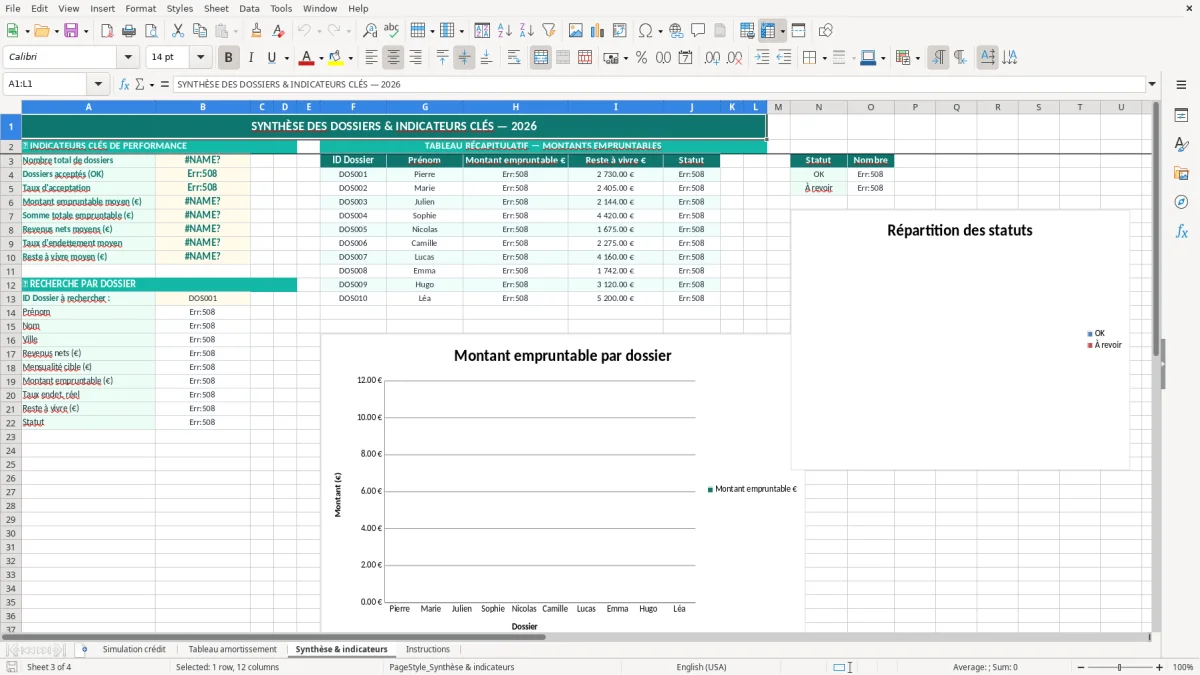
Task: Switch to the Simulation crédit sheet tab
Action: point(134,650)
